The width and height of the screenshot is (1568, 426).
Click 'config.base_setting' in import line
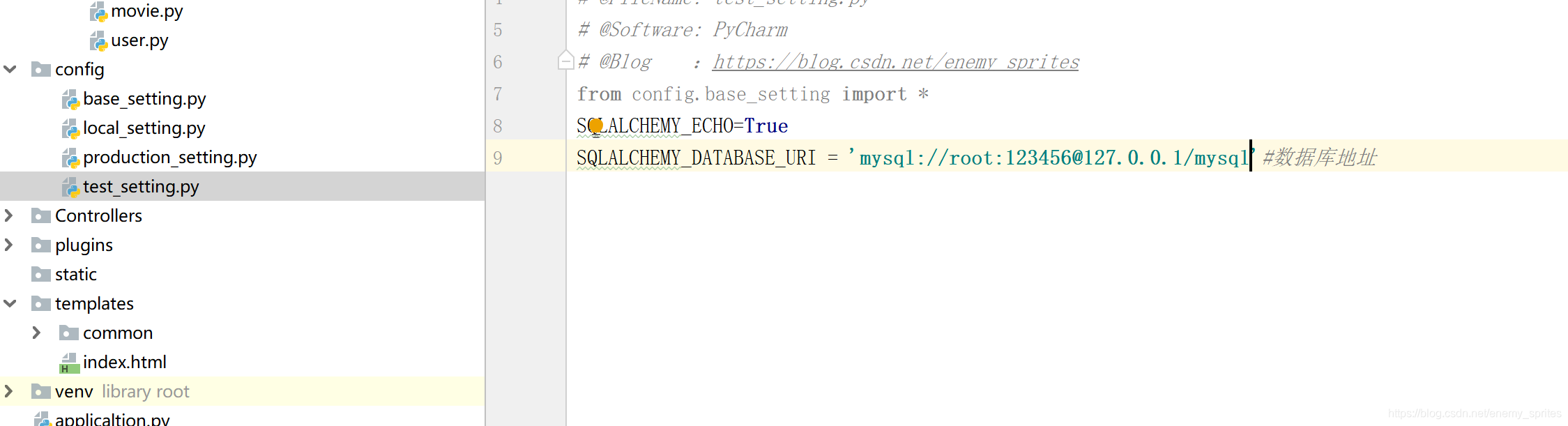click(x=731, y=94)
